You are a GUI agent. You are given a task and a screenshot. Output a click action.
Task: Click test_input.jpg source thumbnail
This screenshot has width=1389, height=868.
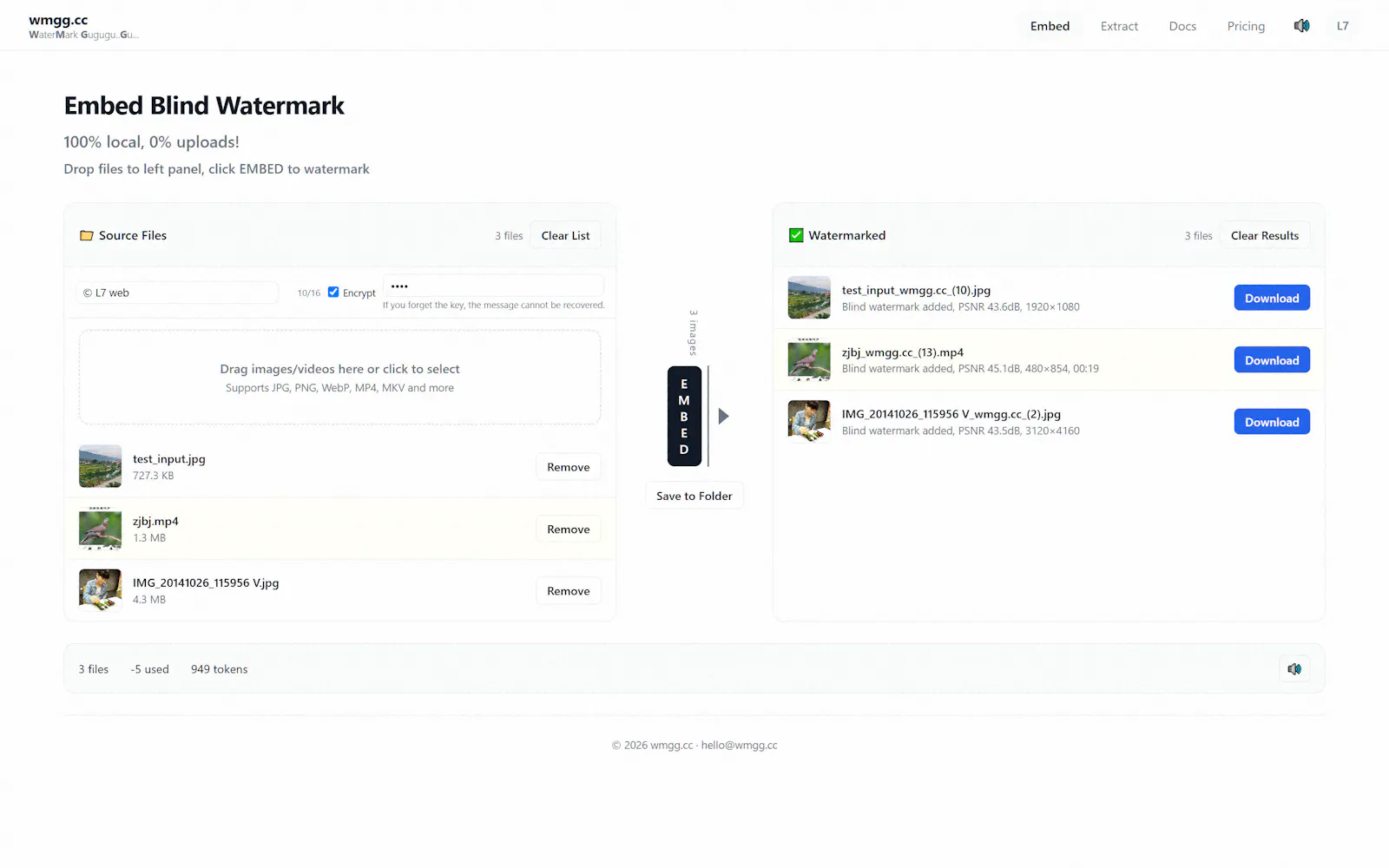coord(101,467)
